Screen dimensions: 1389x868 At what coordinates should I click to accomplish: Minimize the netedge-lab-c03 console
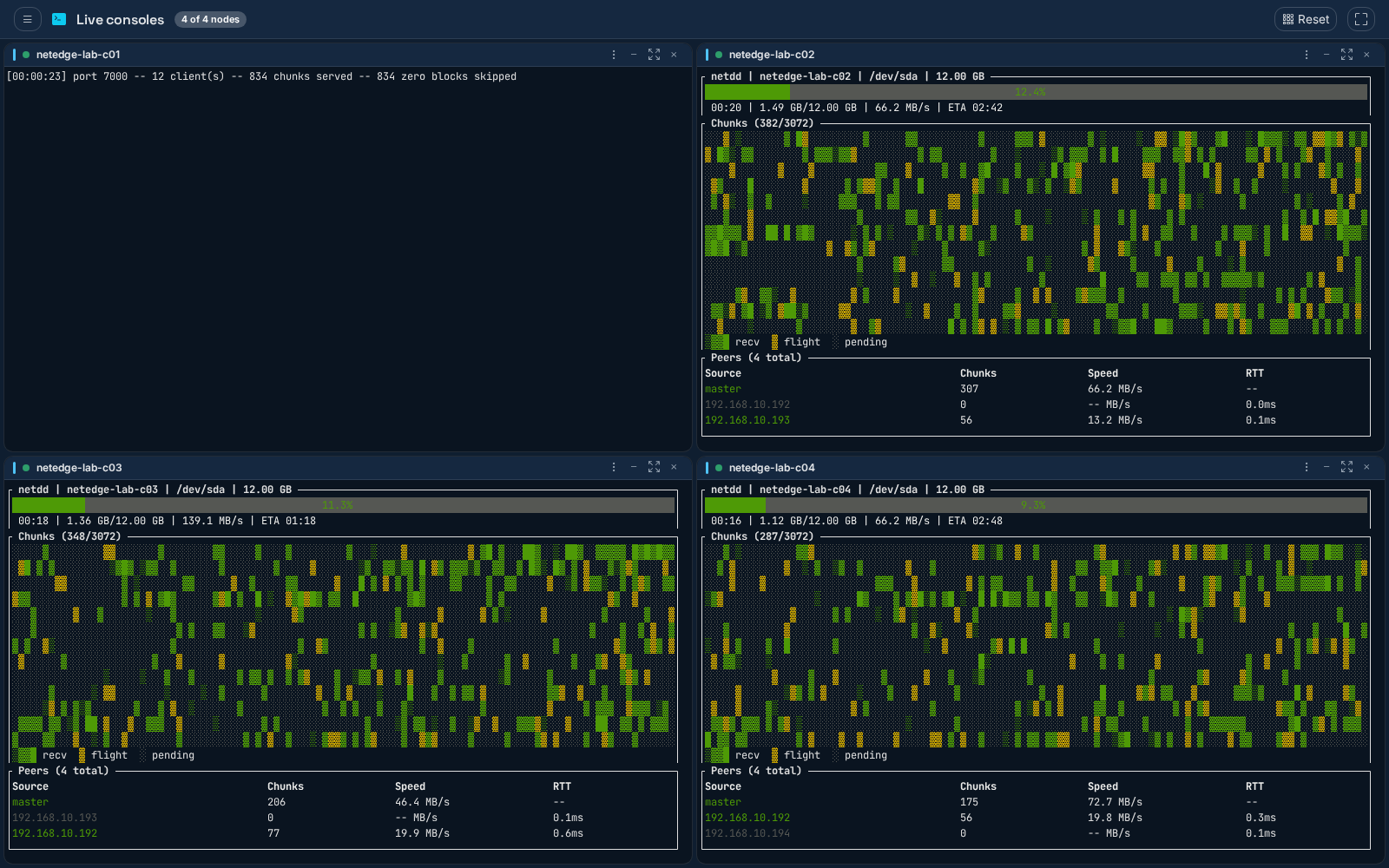(634, 468)
